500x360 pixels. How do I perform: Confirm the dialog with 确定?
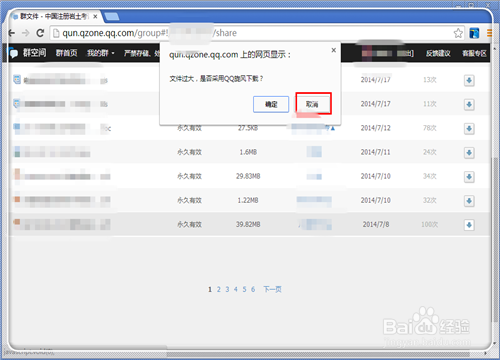(x=271, y=104)
